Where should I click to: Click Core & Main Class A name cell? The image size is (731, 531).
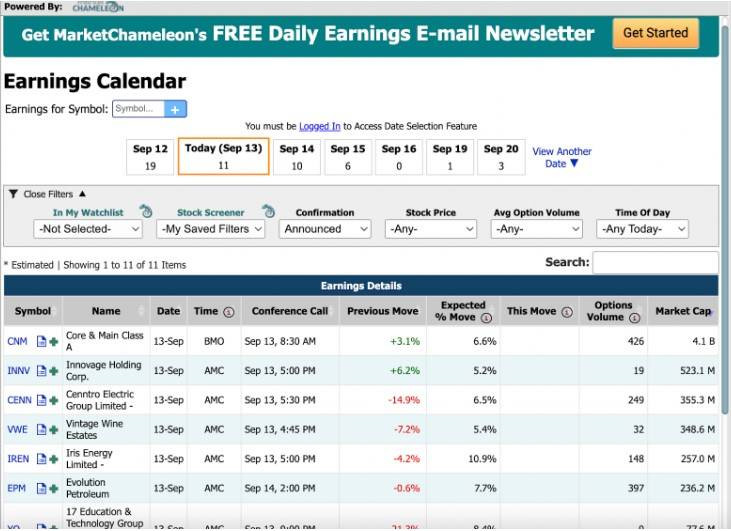coord(104,341)
